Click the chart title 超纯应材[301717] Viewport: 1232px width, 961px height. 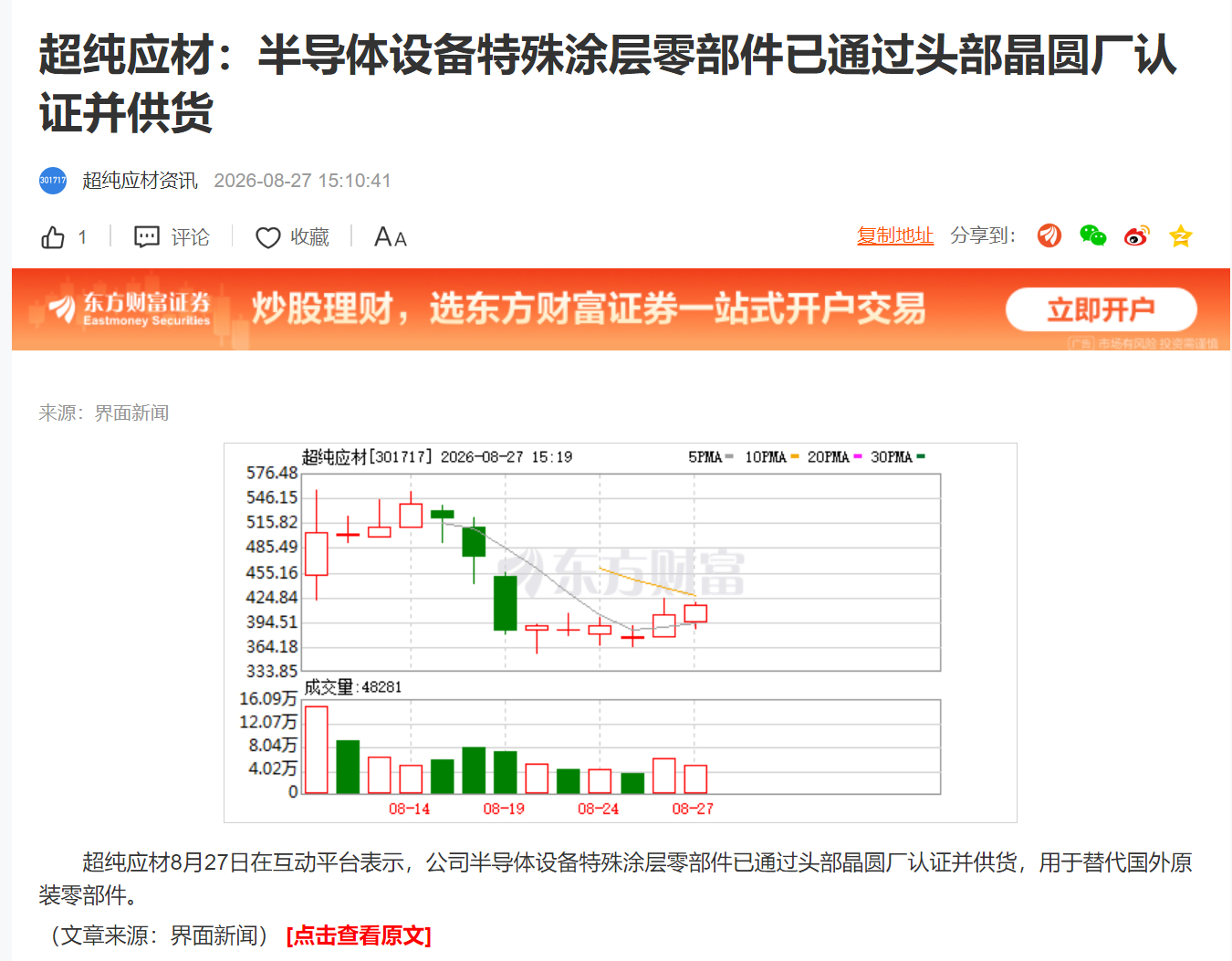tap(367, 457)
